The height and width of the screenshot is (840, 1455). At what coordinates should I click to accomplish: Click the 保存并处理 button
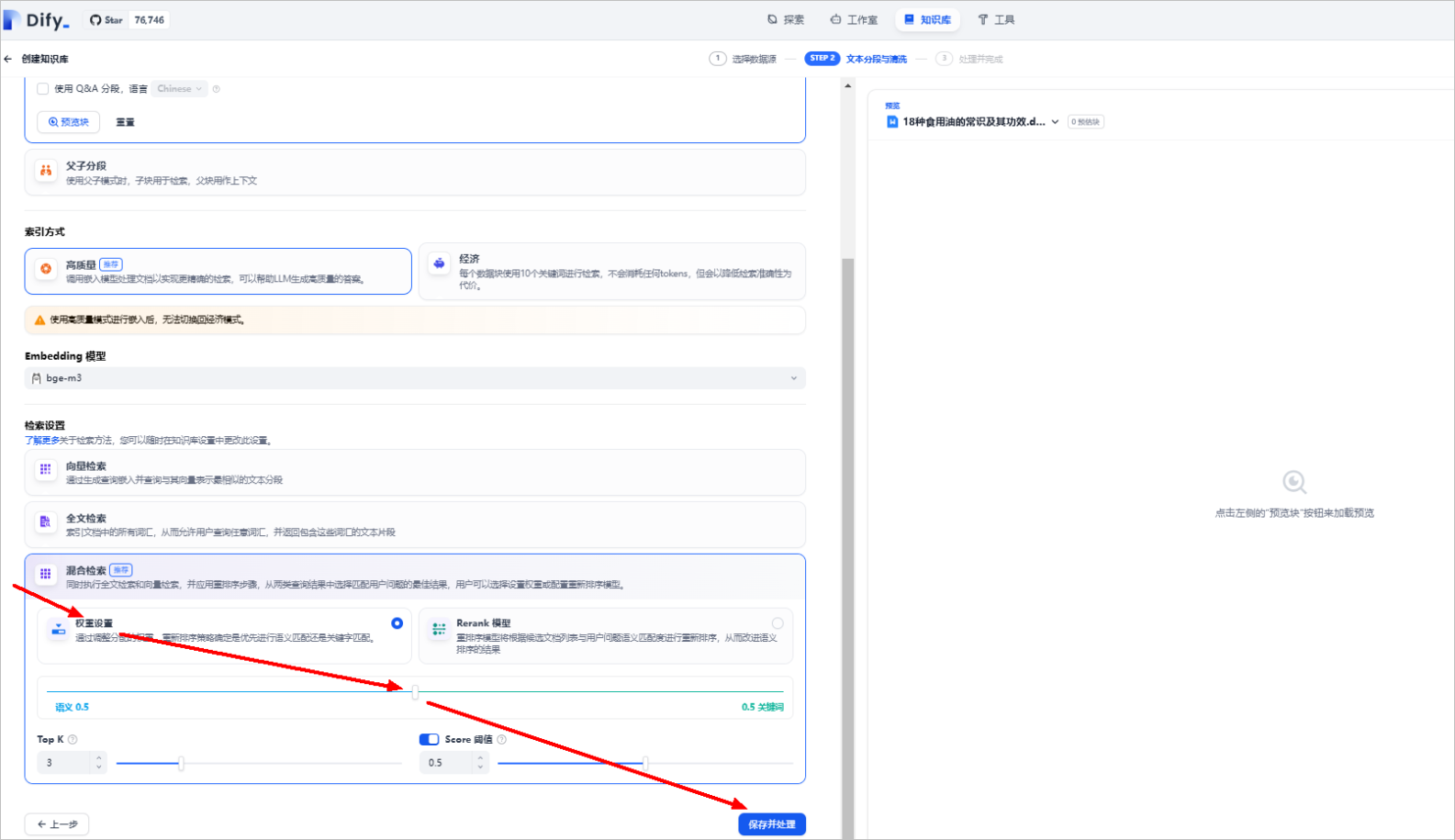tap(772, 824)
